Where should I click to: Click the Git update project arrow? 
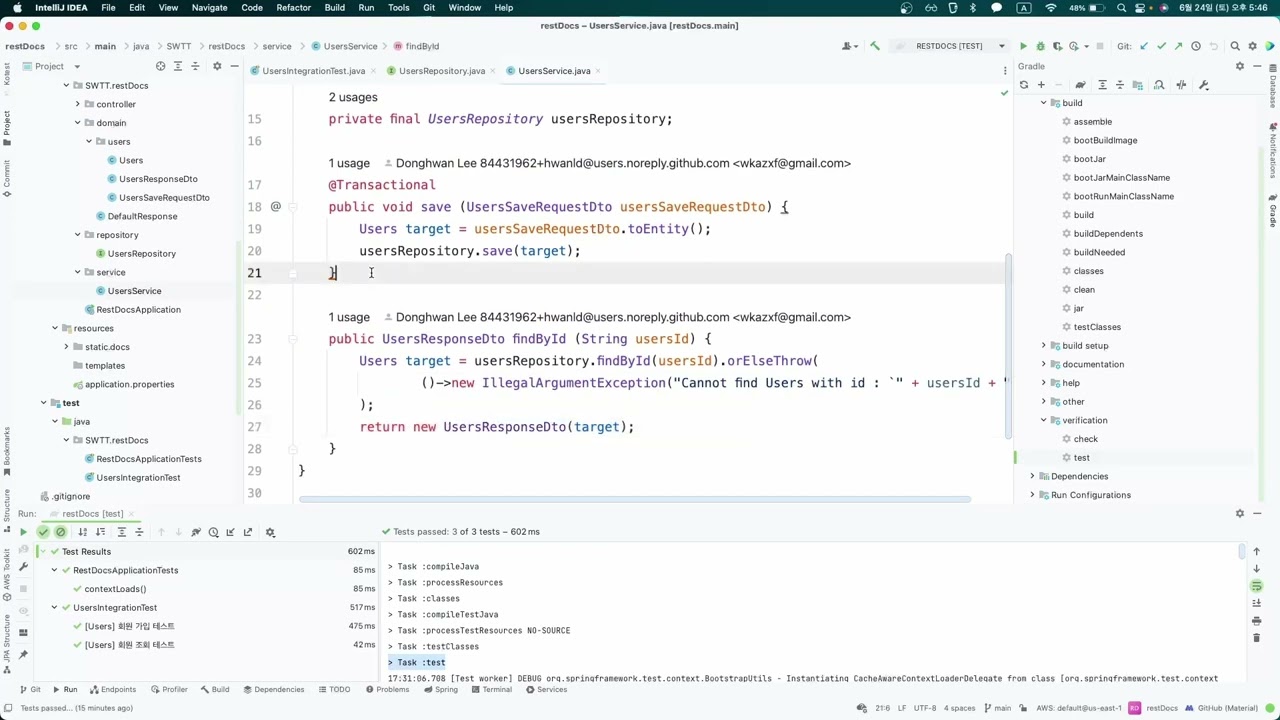[1144, 46]
